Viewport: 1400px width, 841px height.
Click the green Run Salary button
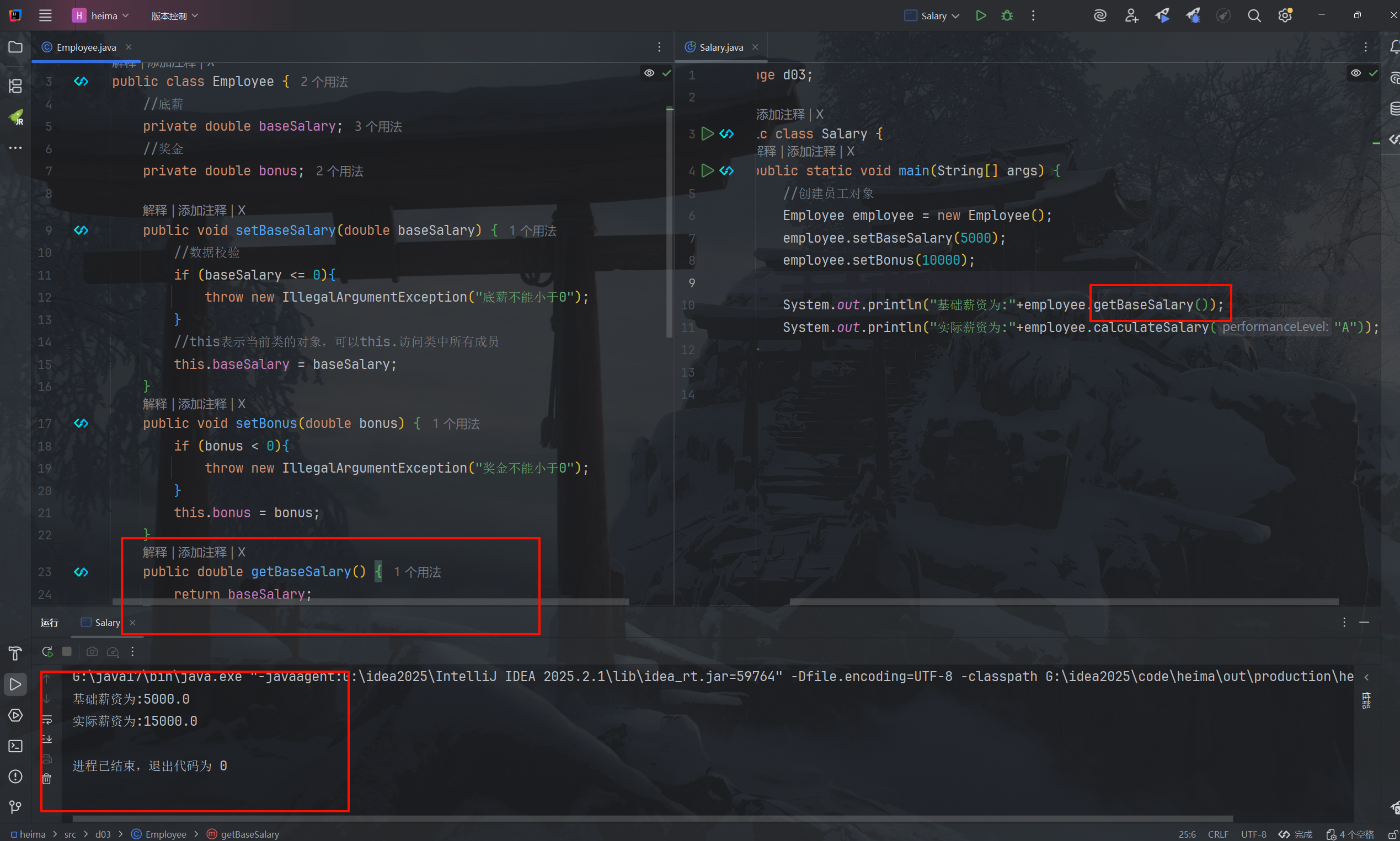click(981, 16)
